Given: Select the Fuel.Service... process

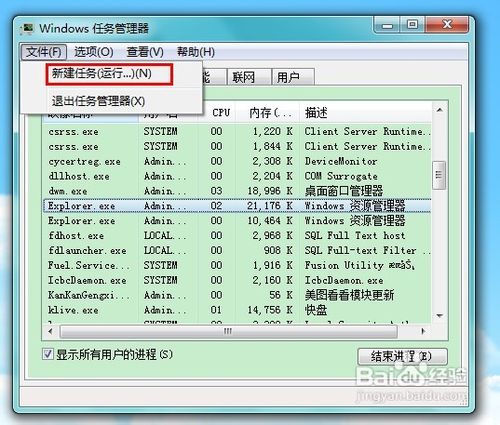Looking at the screenshot, I should 237,265.
